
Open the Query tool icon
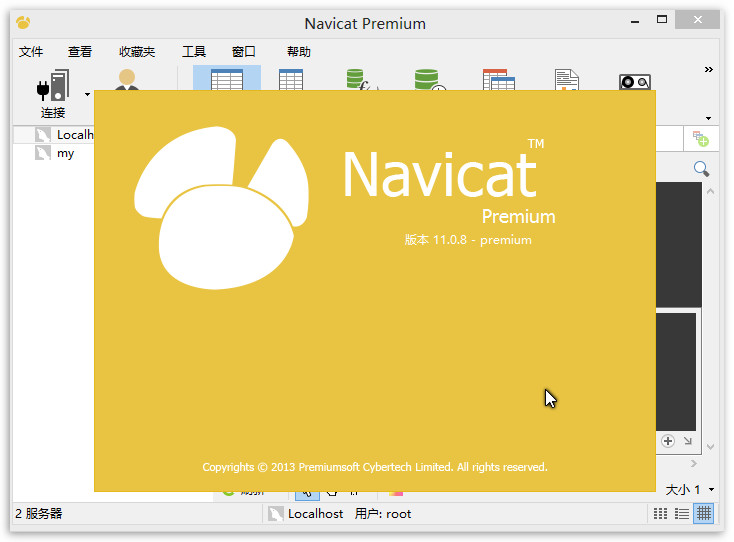tap(498, 80)
